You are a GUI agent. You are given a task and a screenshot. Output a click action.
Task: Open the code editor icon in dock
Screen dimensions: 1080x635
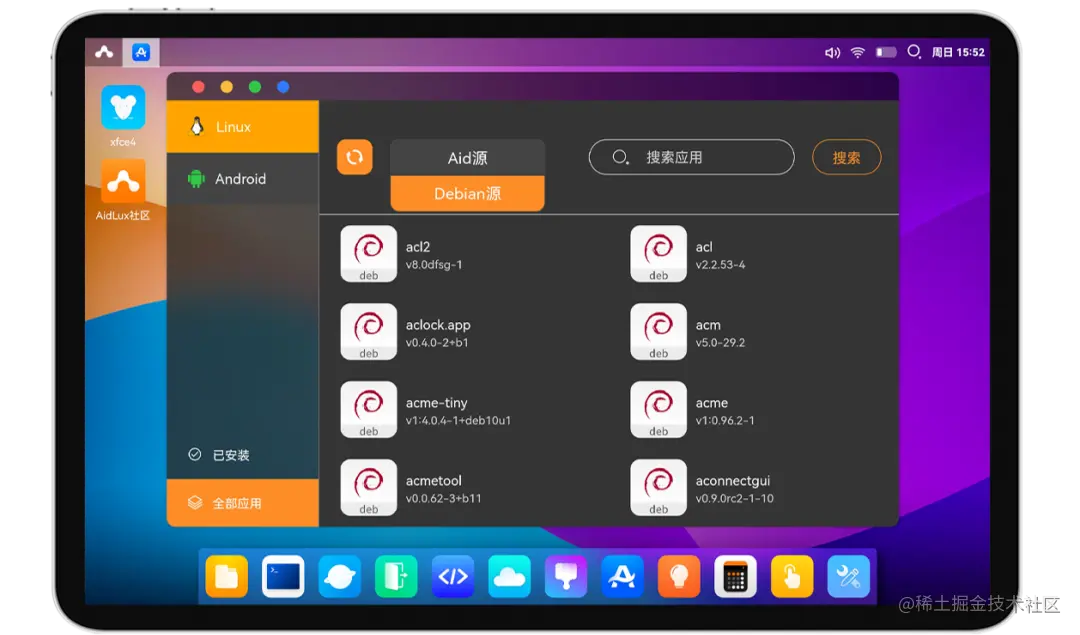pos(453,576)
